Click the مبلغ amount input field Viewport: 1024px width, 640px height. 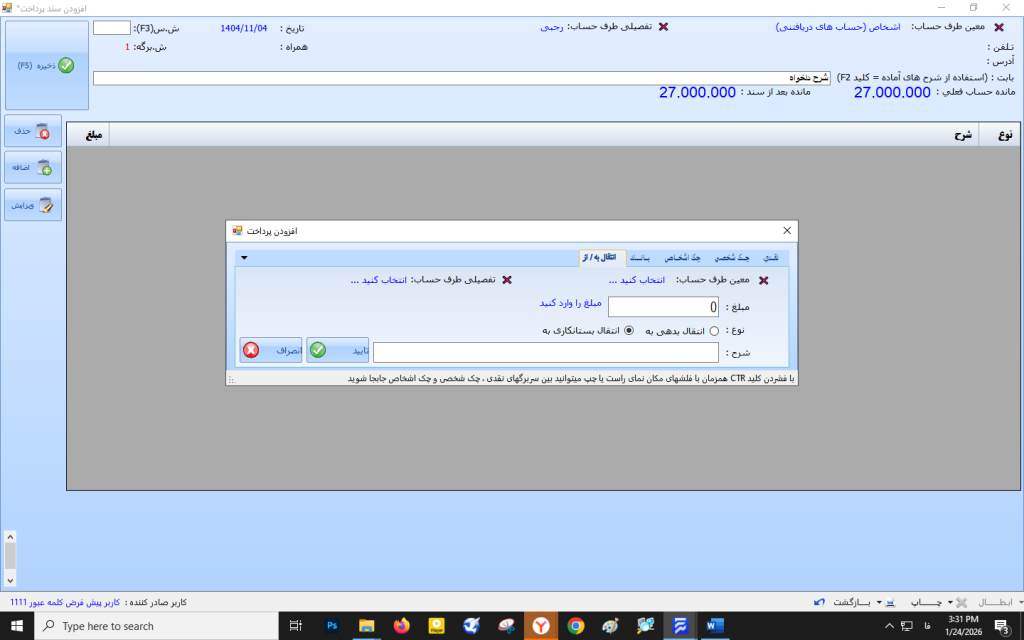click(662, 307)
